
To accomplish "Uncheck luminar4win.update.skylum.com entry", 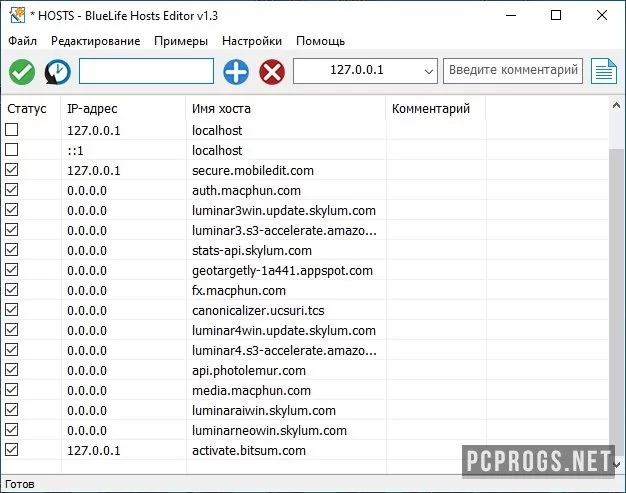I will [12, 330].
